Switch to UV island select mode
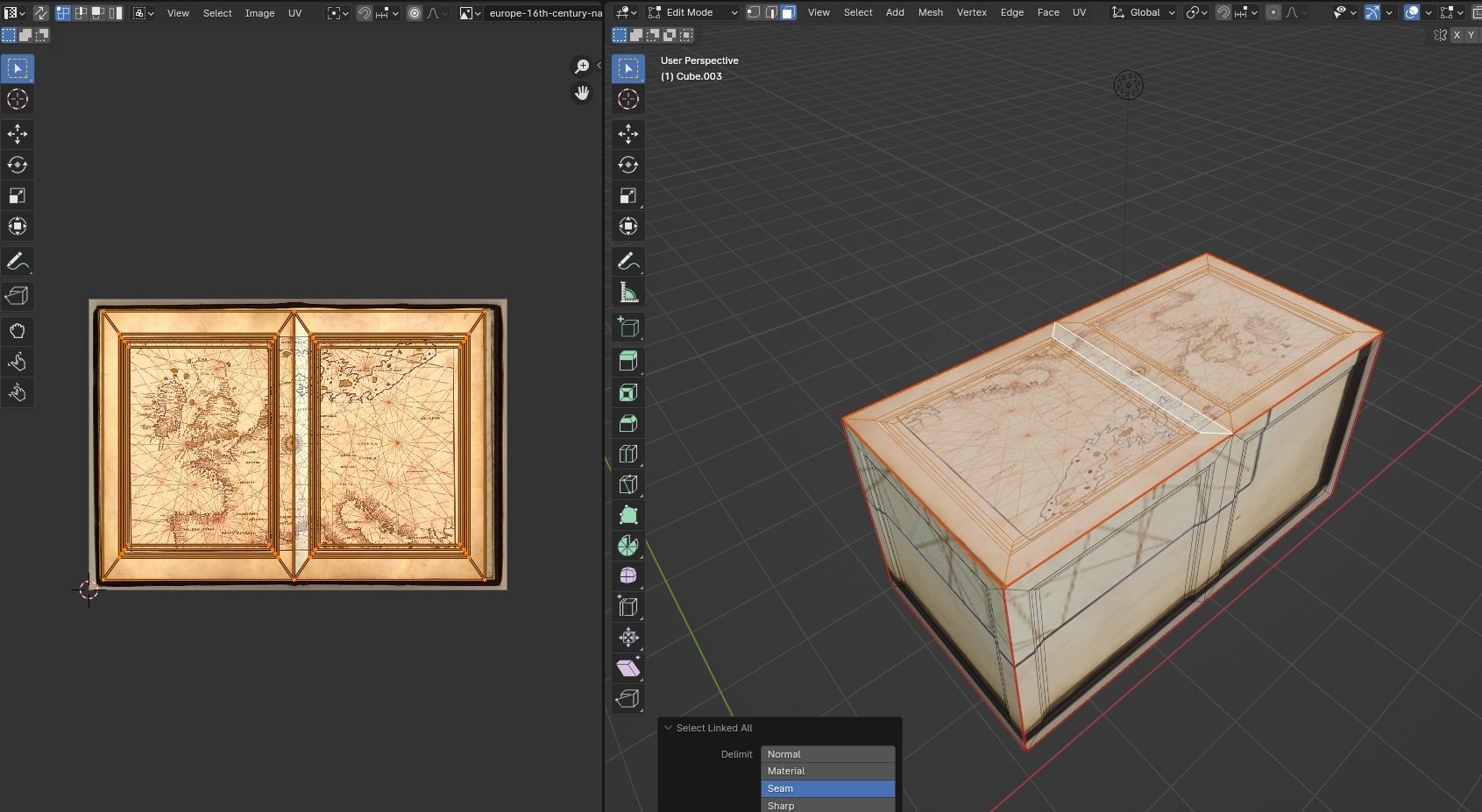 115,13
